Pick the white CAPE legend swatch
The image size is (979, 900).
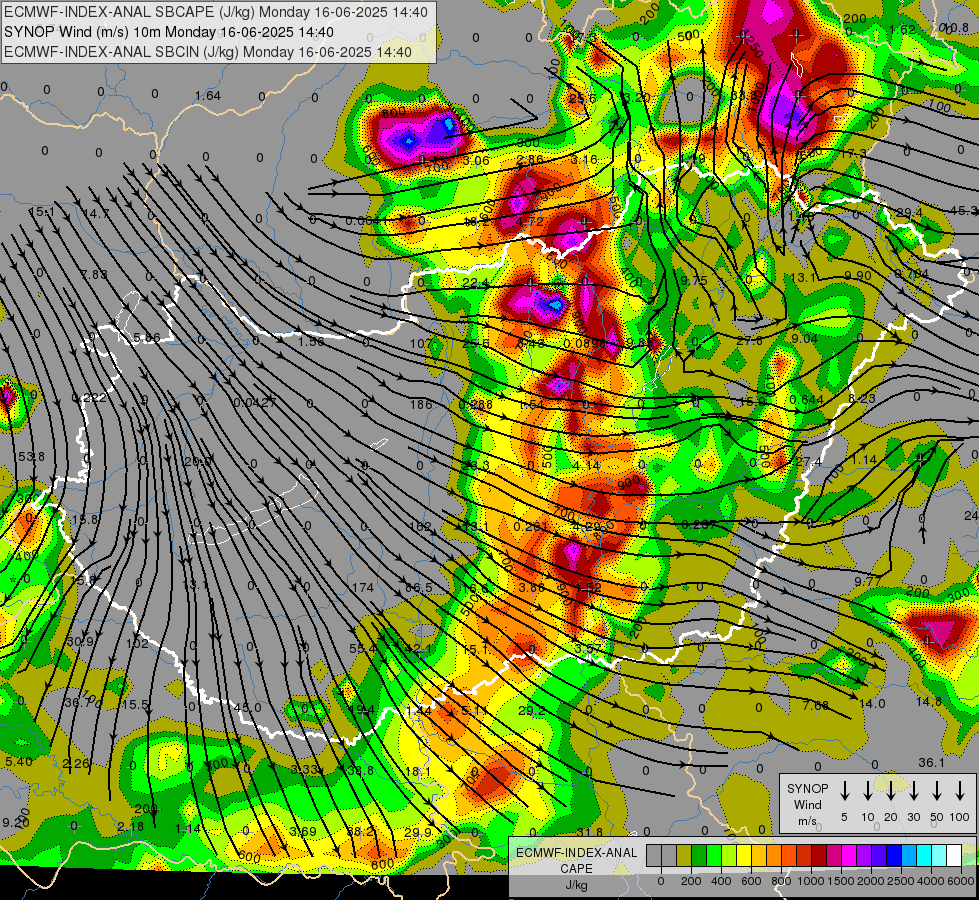pyautogui.click(x=954, y=856)
